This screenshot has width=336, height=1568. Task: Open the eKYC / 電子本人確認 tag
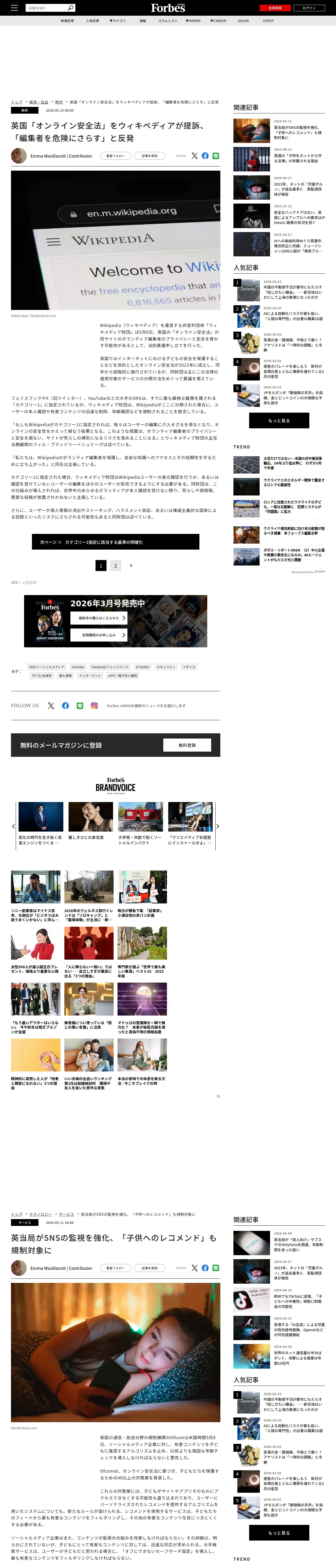(122, 676)
